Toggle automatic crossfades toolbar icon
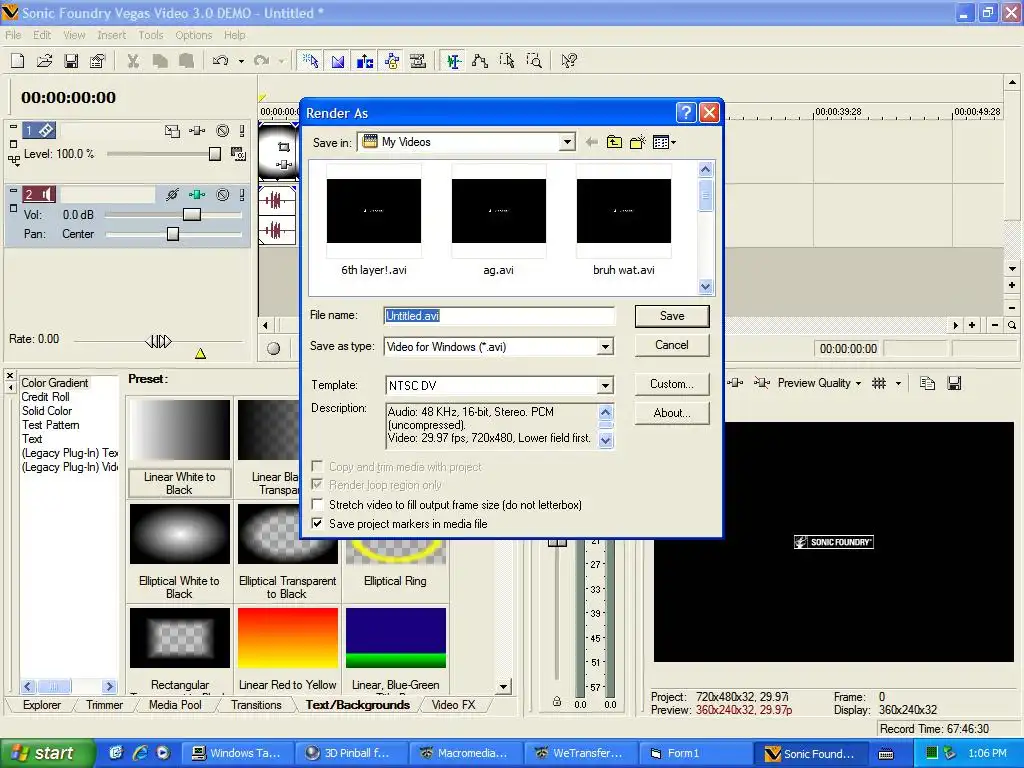Viewport: 1024px width, 768px height. (338, 61)
